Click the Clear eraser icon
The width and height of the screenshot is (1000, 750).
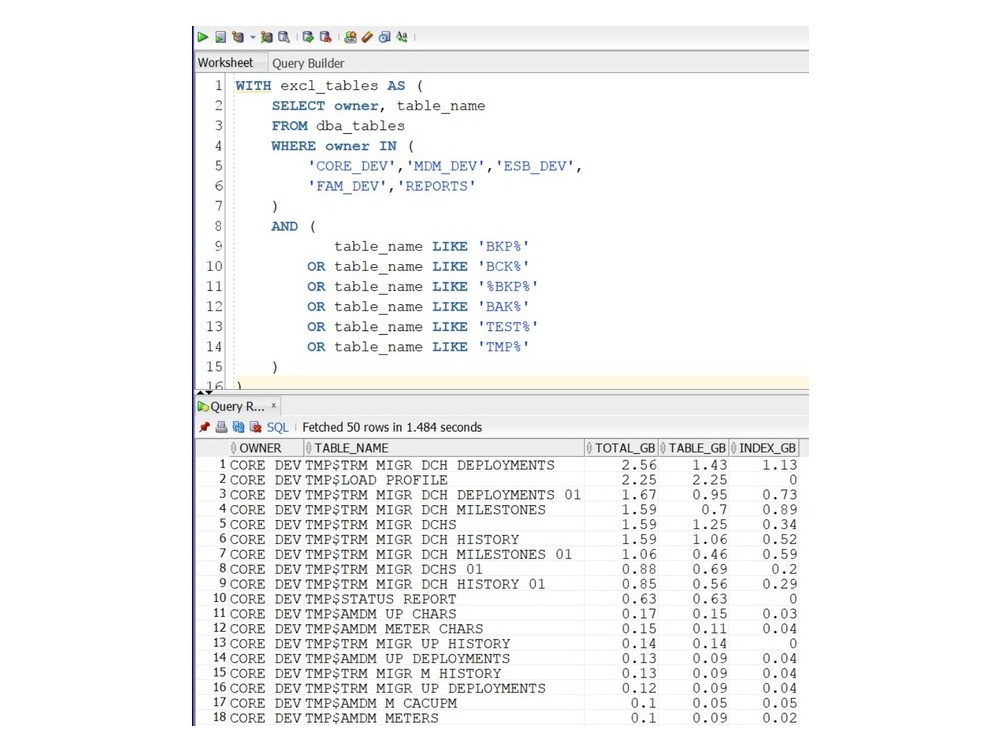pyautogui.click(x=367, y=37)
